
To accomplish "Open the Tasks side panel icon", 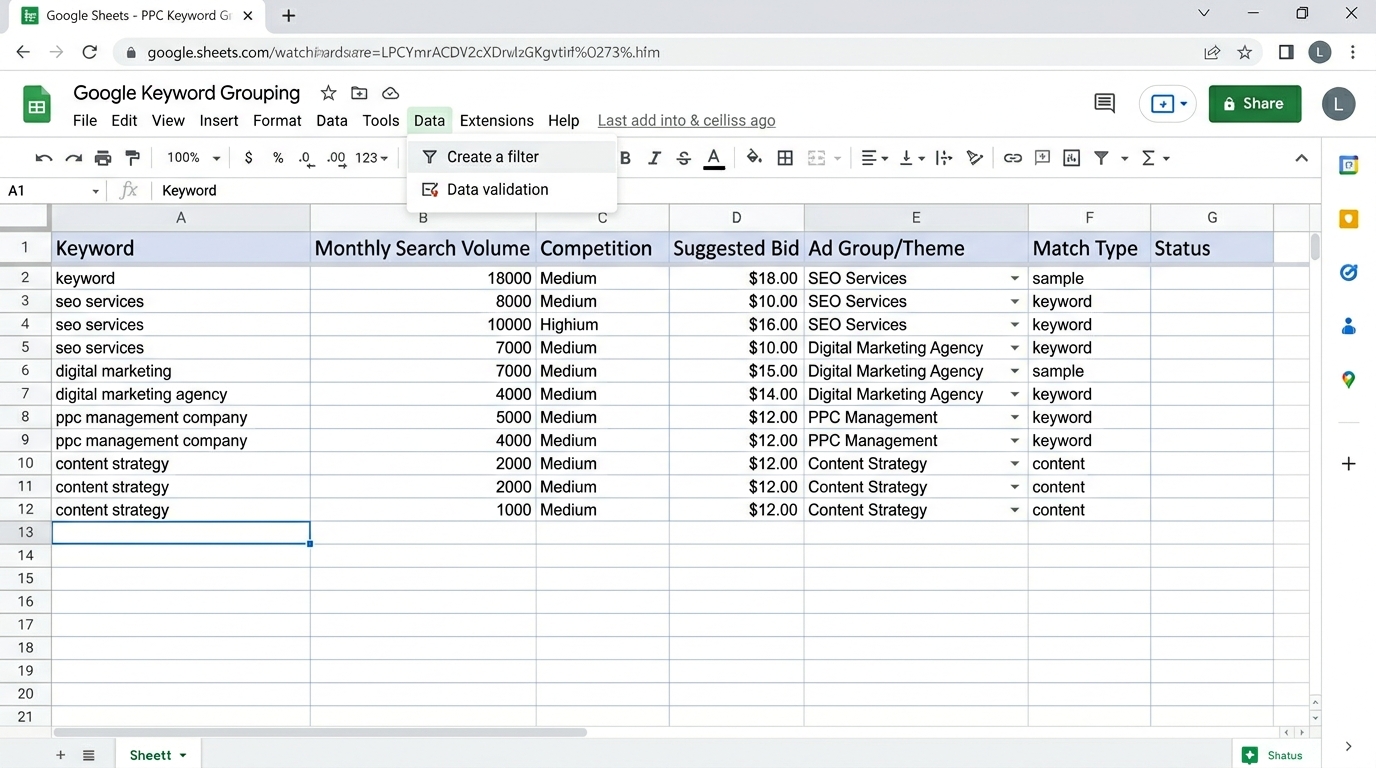I will (1349, 272).
